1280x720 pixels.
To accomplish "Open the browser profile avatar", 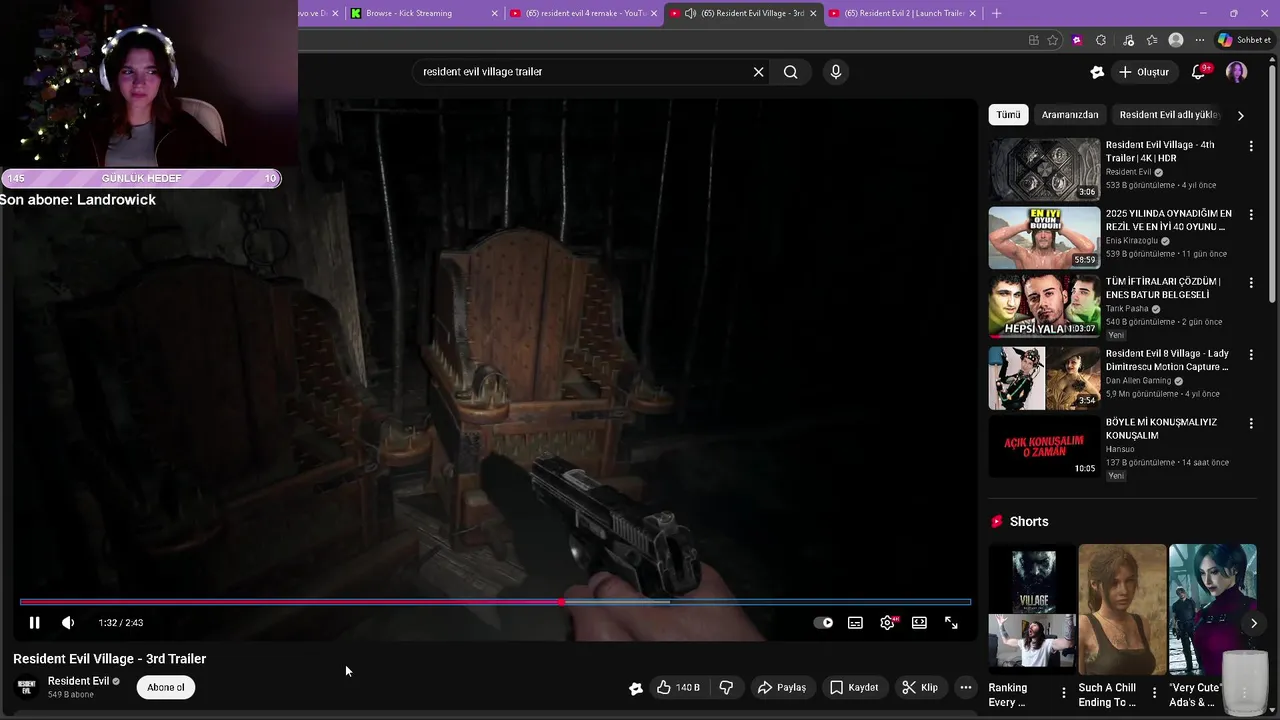I will (x=1176, y=40).
